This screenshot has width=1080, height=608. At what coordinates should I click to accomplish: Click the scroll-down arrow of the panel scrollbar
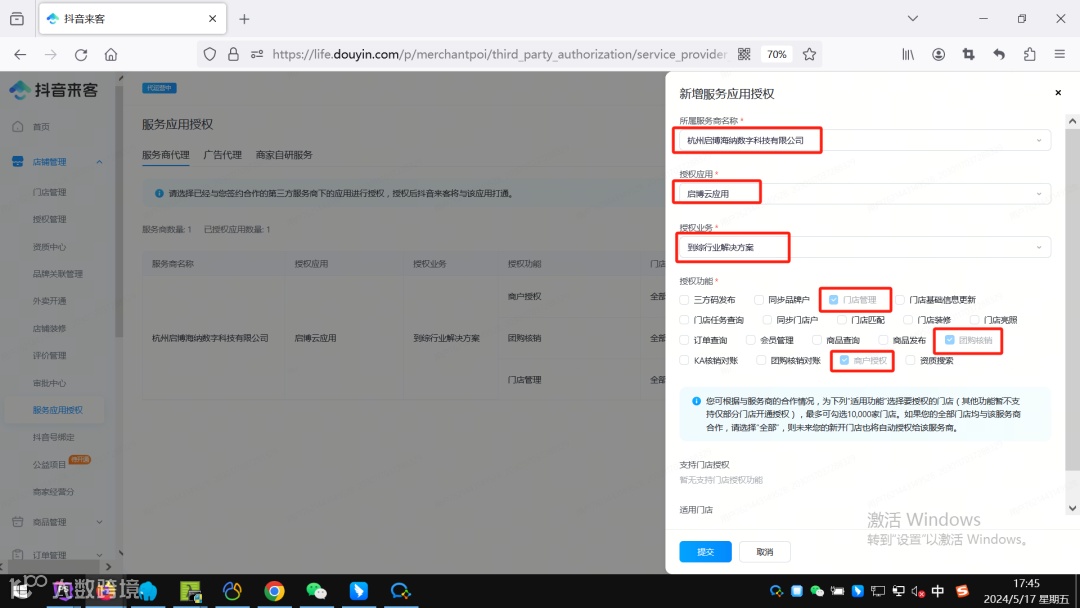1072,508
